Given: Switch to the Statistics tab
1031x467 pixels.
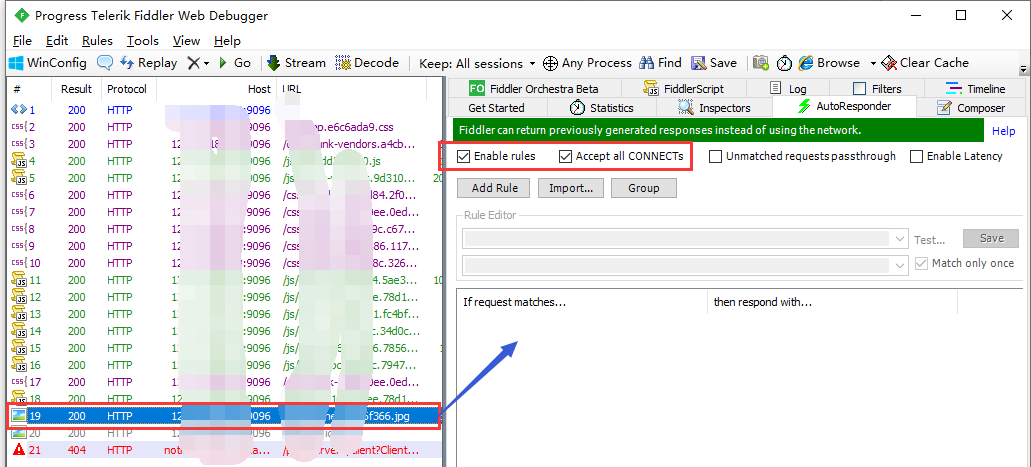Looking at the screenshot, I should [601, 108].
